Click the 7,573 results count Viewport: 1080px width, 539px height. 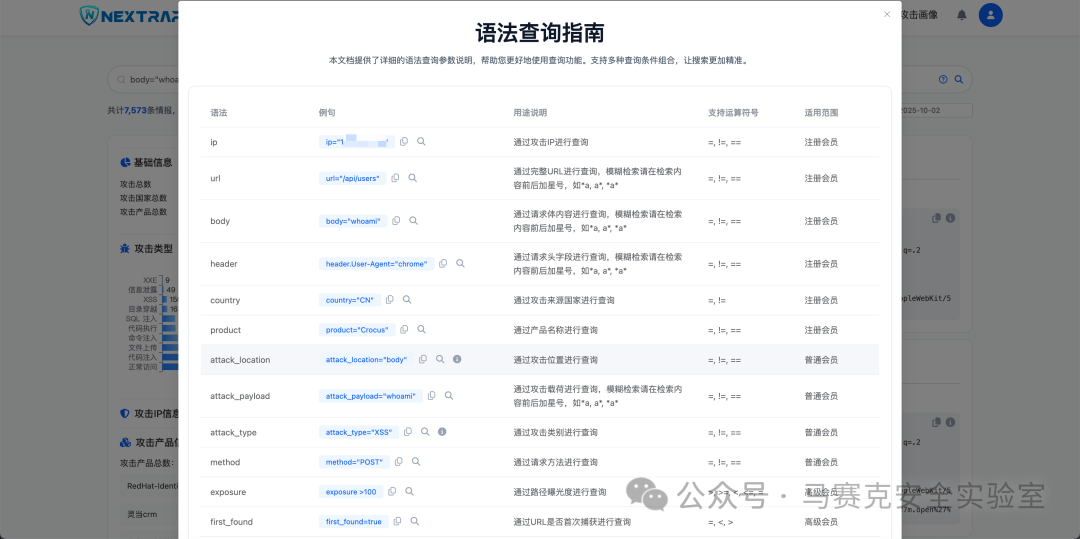(x=136, y=110)
